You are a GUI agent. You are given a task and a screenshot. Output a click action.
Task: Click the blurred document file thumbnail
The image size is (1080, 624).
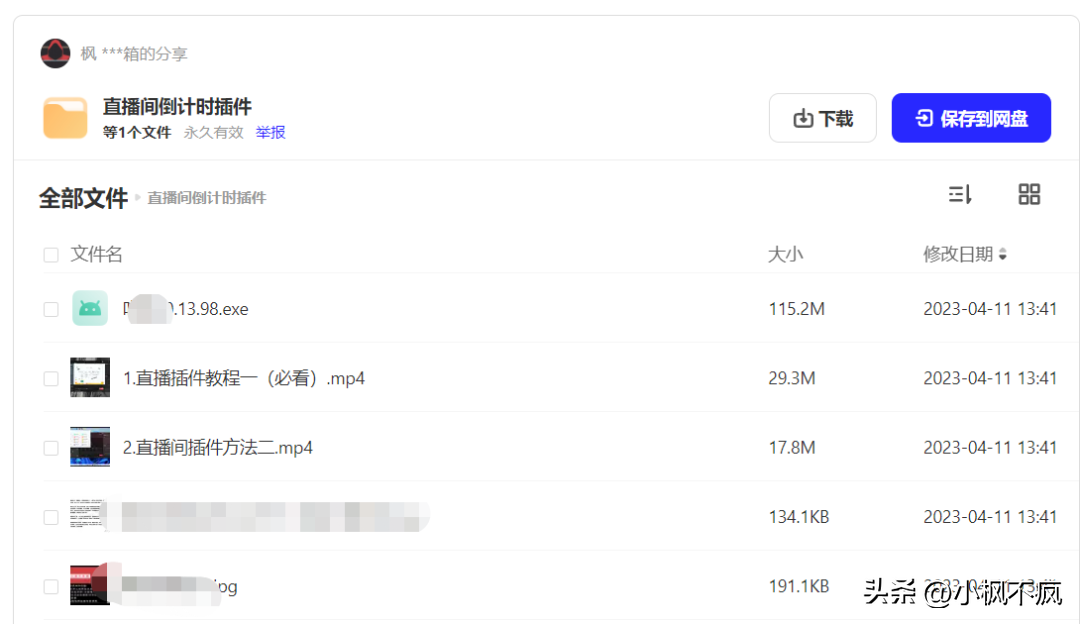pyautogui.click(x=88, y=516)
